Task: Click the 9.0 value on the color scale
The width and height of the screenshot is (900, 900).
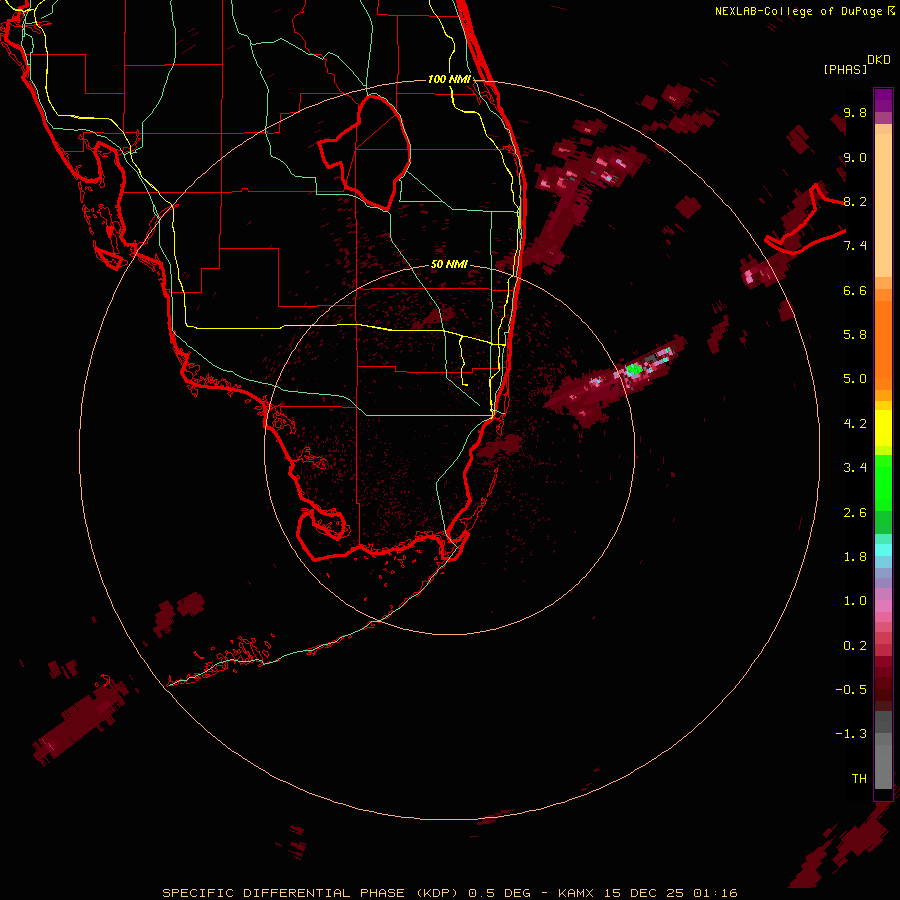Action: pos(855,157)
